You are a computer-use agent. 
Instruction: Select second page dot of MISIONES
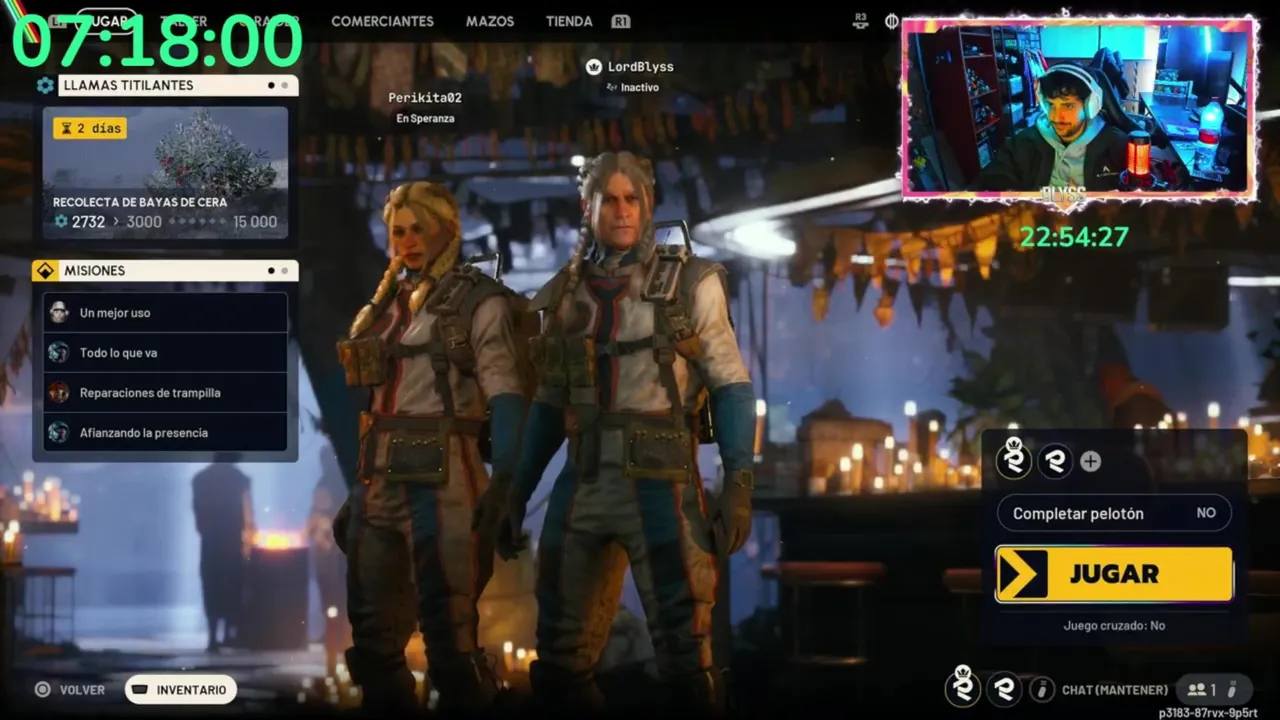[284, 271]
